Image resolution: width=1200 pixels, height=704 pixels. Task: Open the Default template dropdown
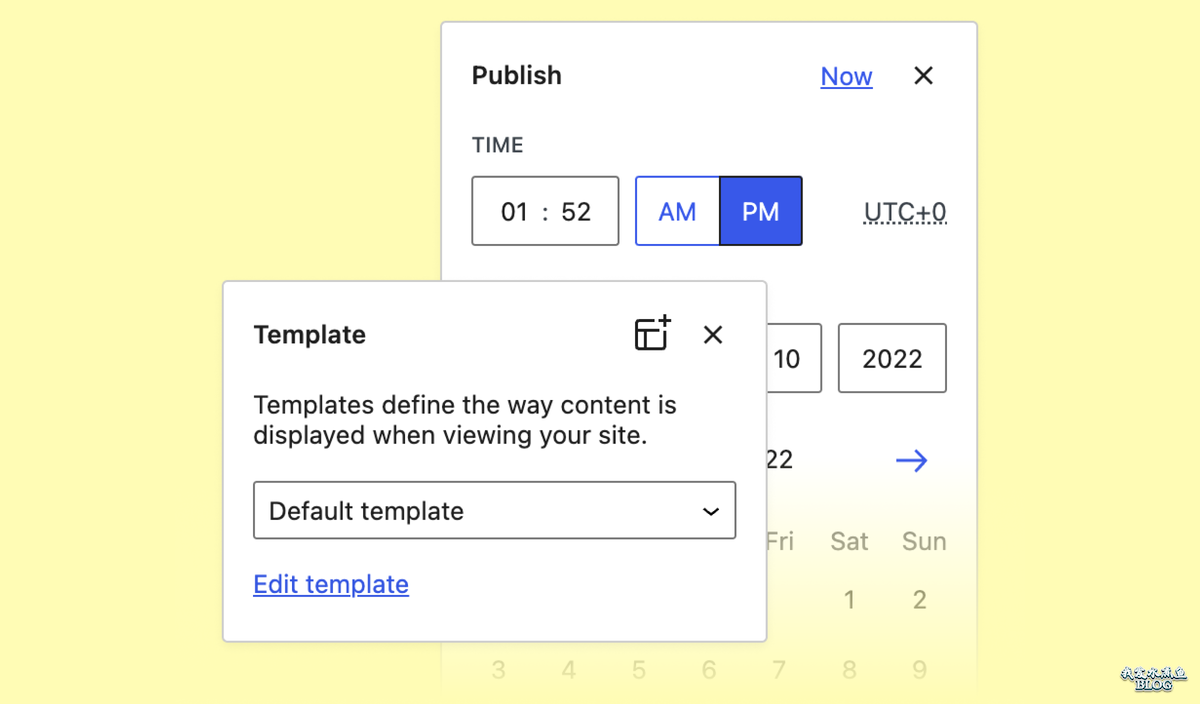494,511
